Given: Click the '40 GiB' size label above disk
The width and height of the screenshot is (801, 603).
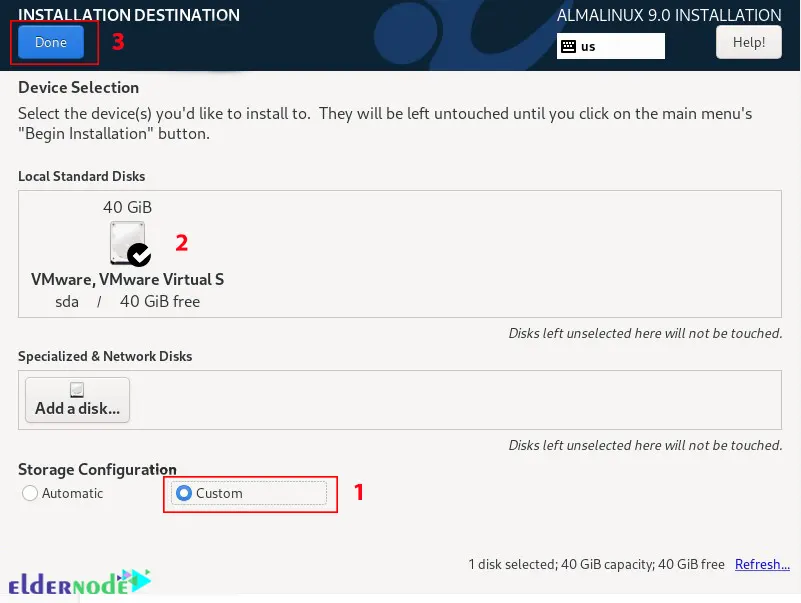Looking at the screenshot, I should pyautogui.click(x=127, y=207).
